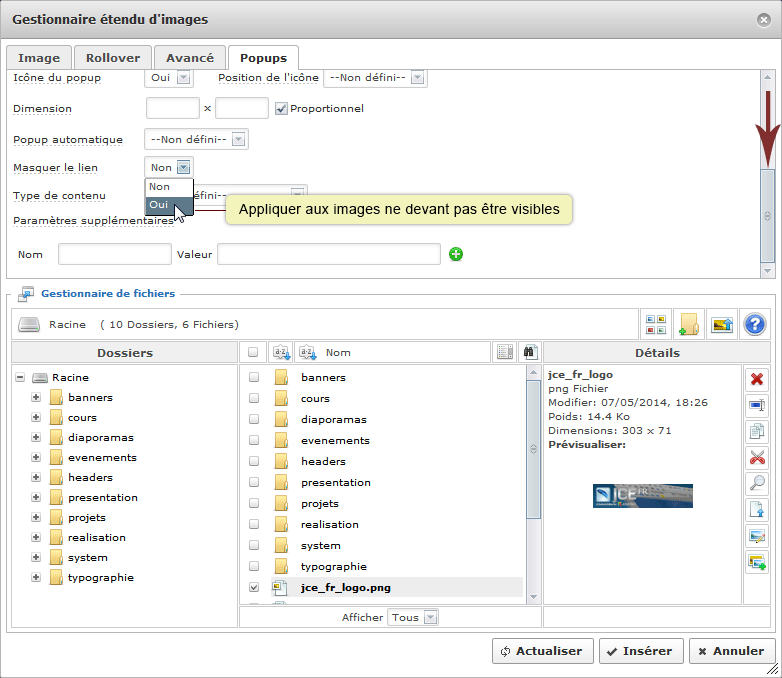782x678 pixels.
Task: Toggle the Proportionnel checkbox
Action: tap(281, 108)
